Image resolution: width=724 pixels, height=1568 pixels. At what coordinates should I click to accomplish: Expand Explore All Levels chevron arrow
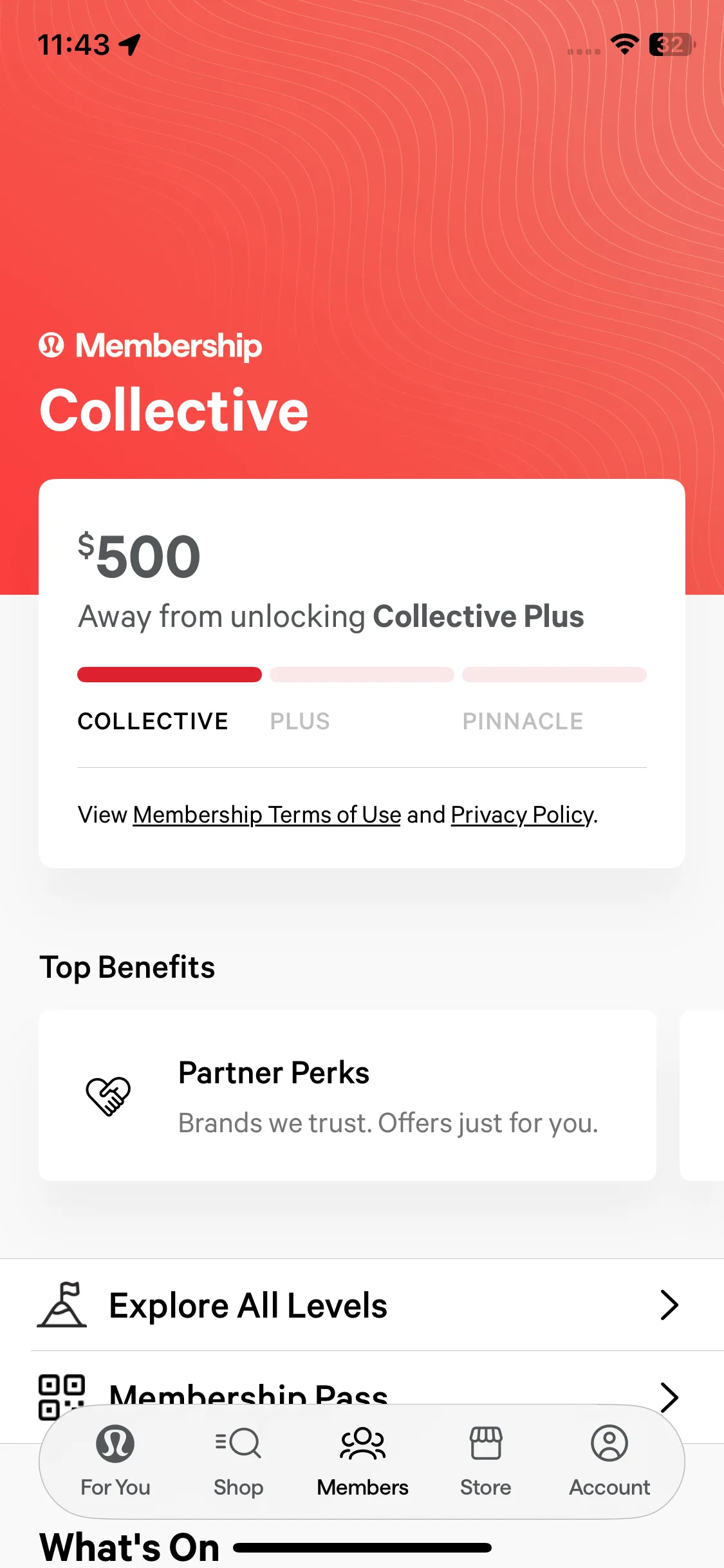(669, 1305)
